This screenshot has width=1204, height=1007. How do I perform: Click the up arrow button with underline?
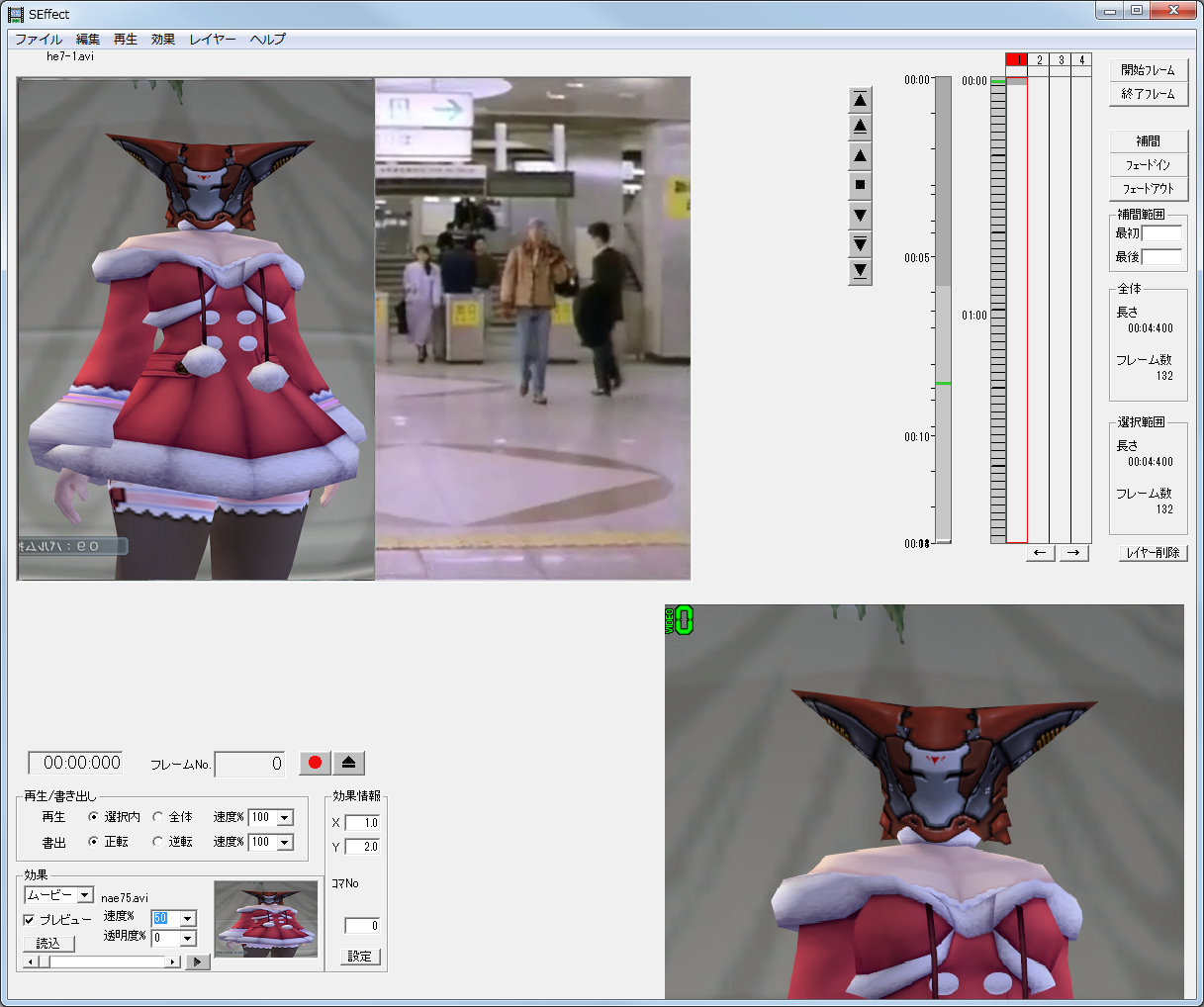pos(860,126)
